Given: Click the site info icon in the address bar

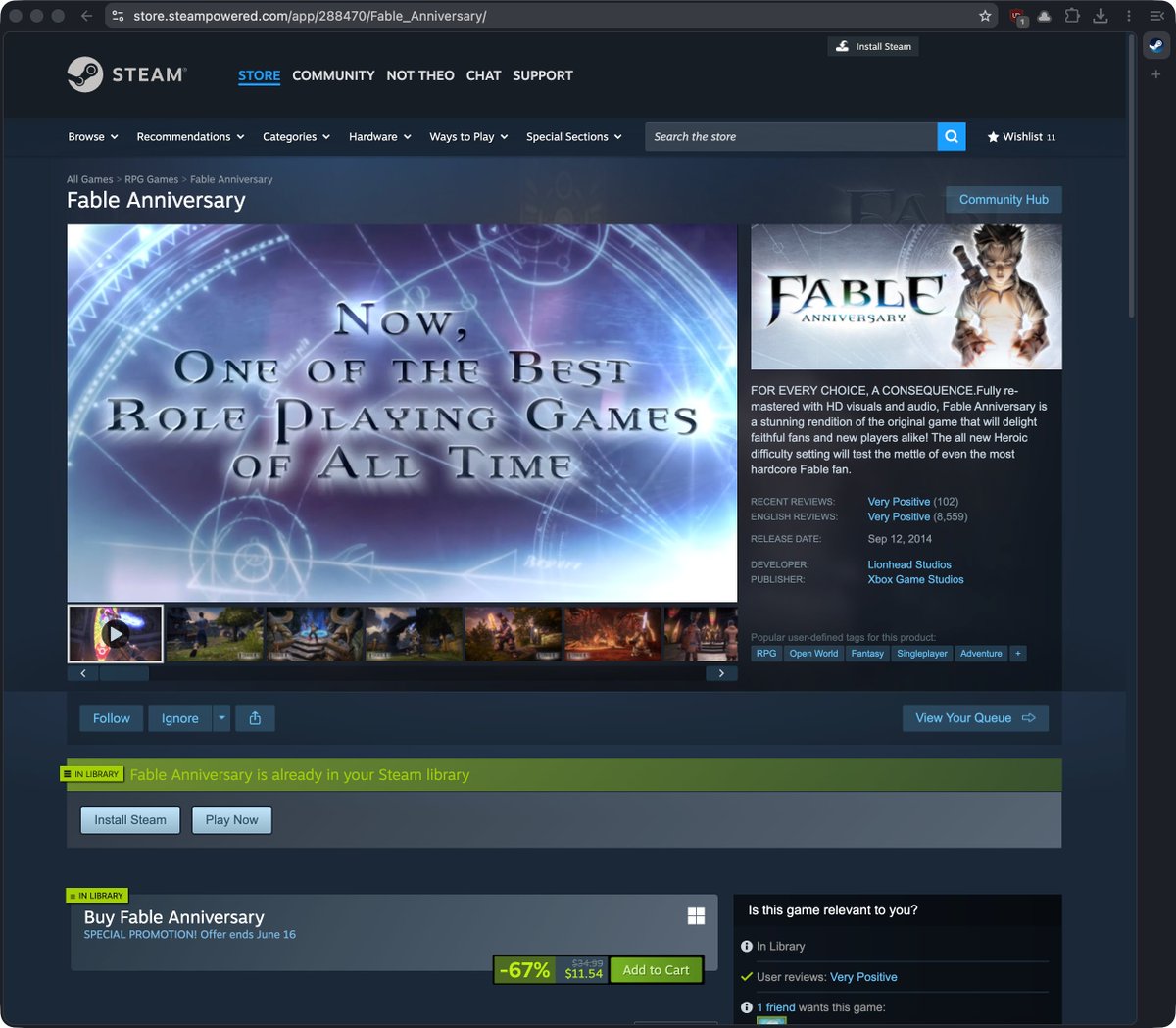Looking at the screenshot, I should (119, 16).
